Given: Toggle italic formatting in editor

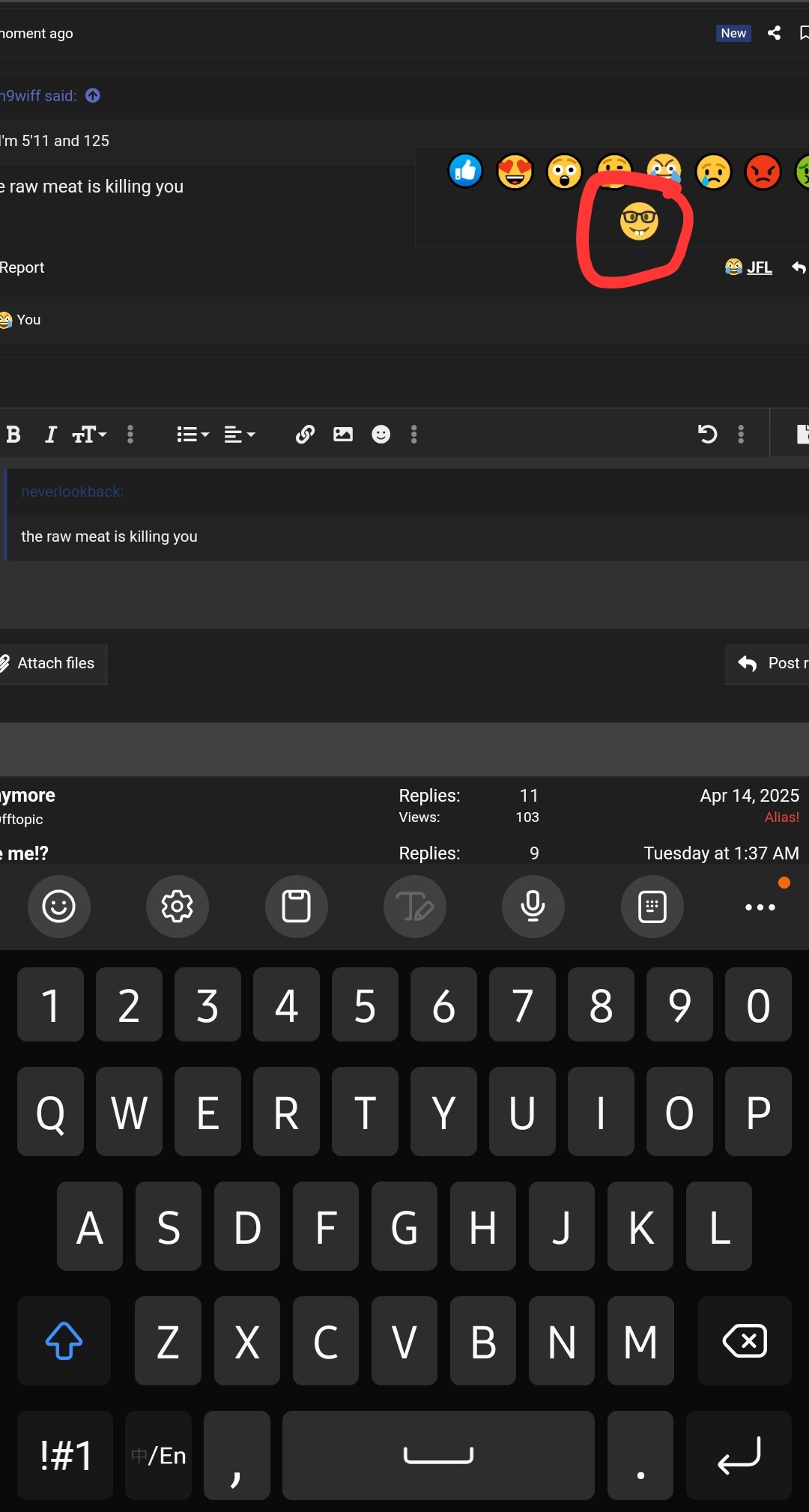Looking at the screenshot, I should point(50,435).
